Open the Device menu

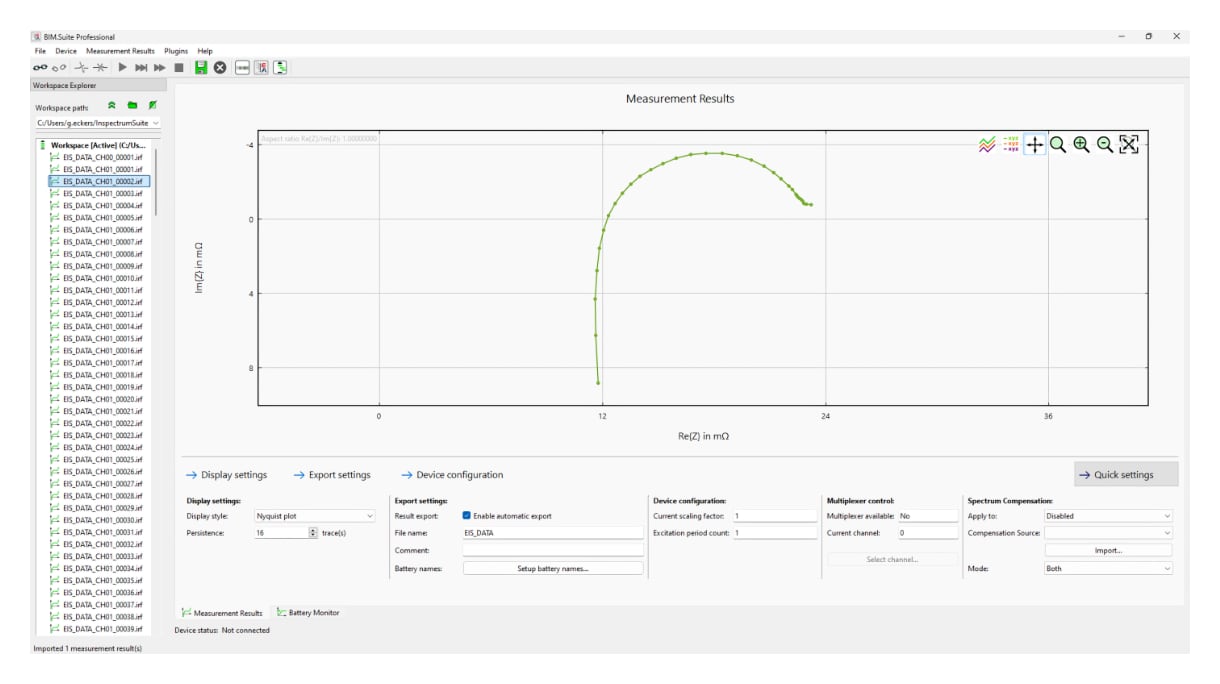tap(66, 50)
